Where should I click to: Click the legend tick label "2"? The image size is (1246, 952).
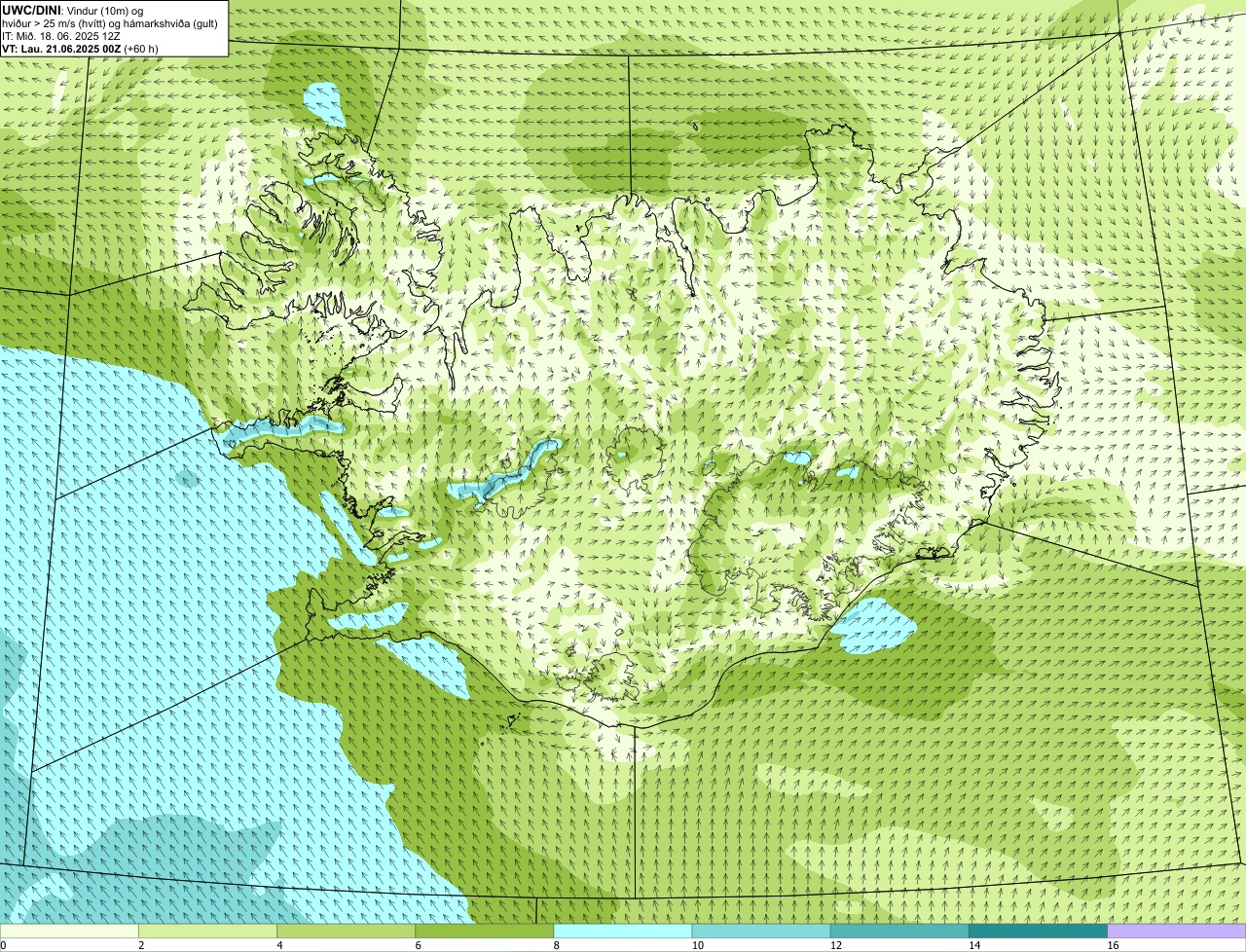click(142, 945)
